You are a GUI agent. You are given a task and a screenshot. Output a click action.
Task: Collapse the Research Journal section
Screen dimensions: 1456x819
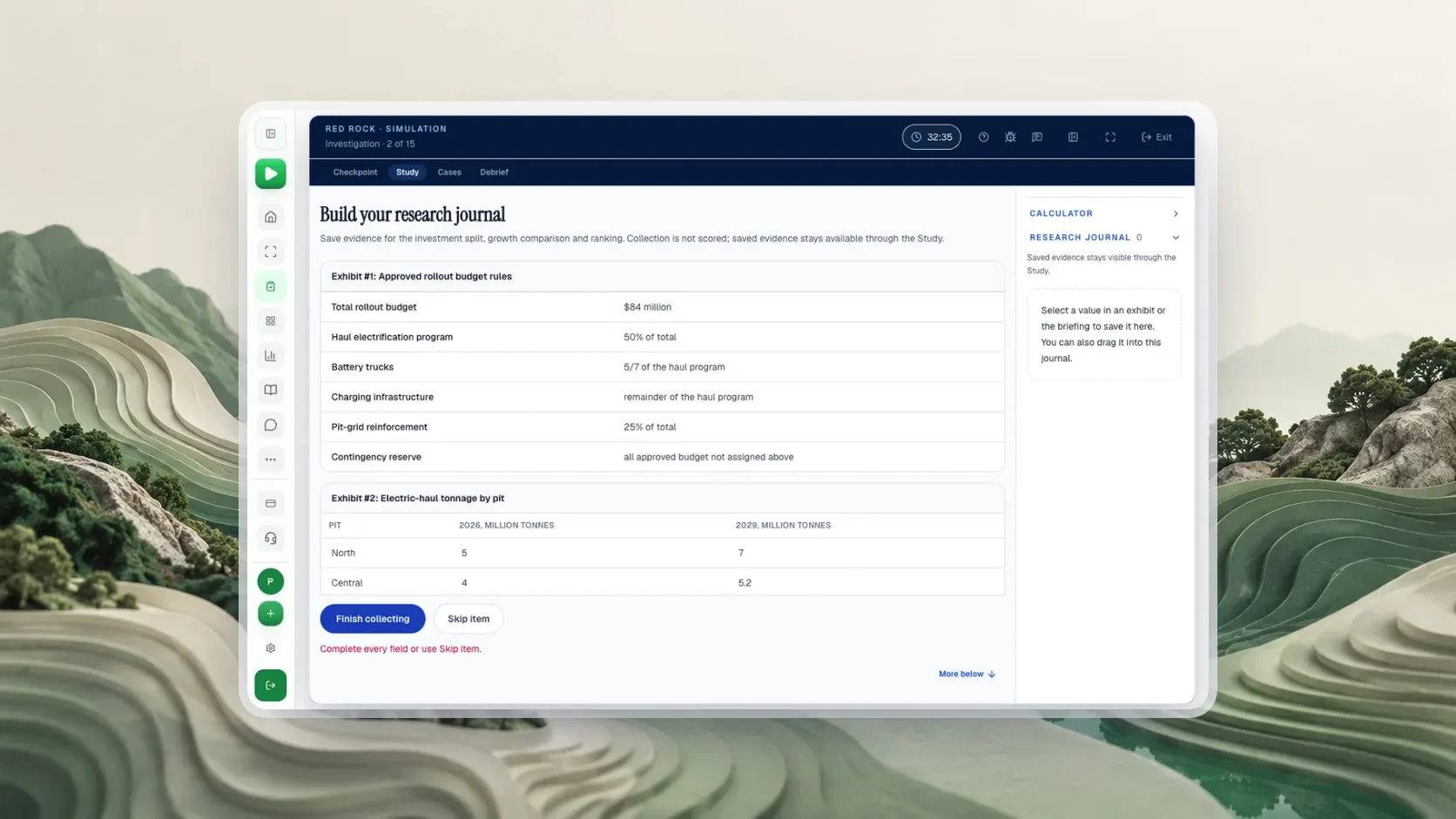click(1103, 238)
